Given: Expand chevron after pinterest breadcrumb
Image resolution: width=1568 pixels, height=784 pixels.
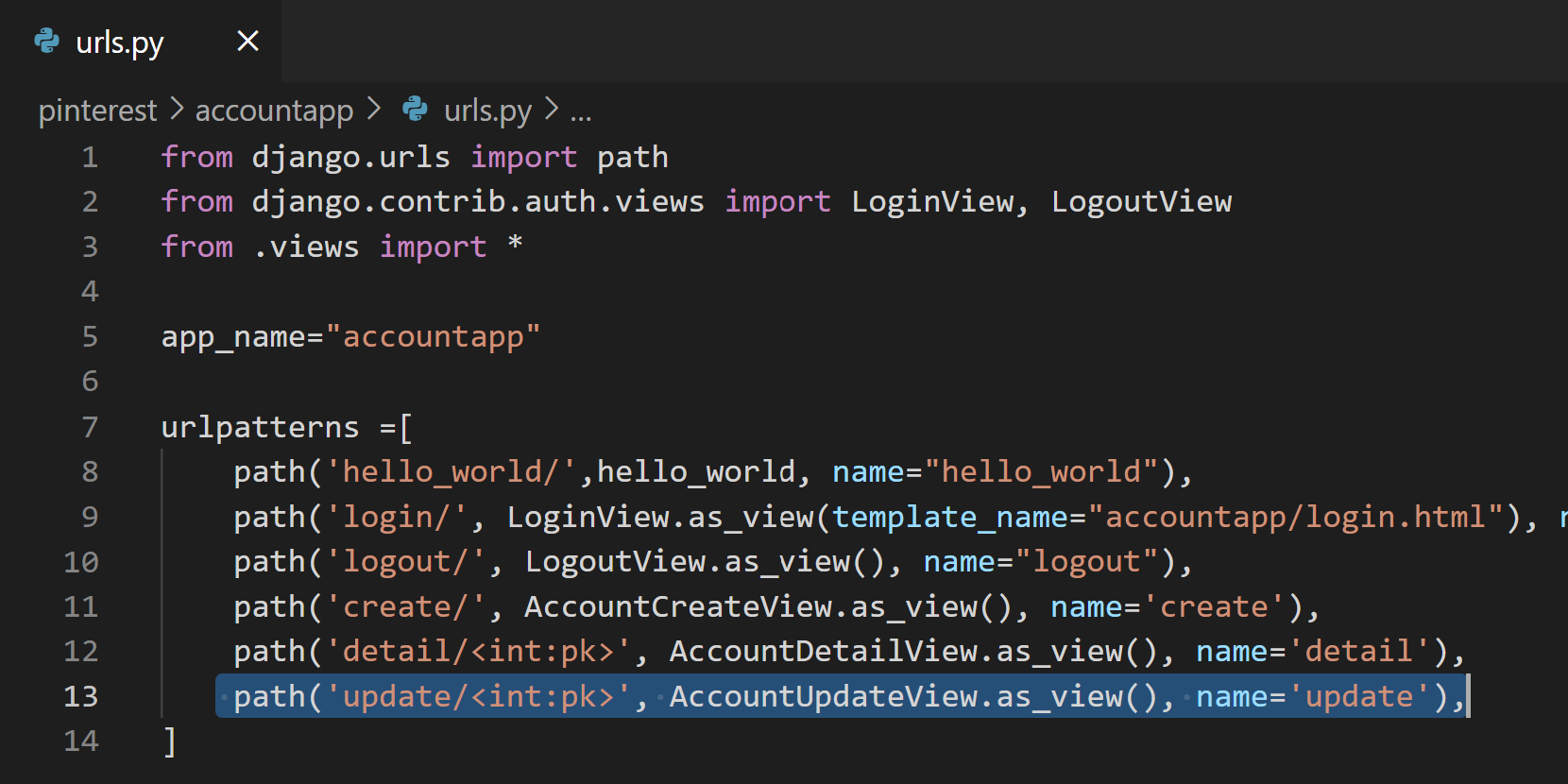Looking at the screenshot, I should coord(177,110).
